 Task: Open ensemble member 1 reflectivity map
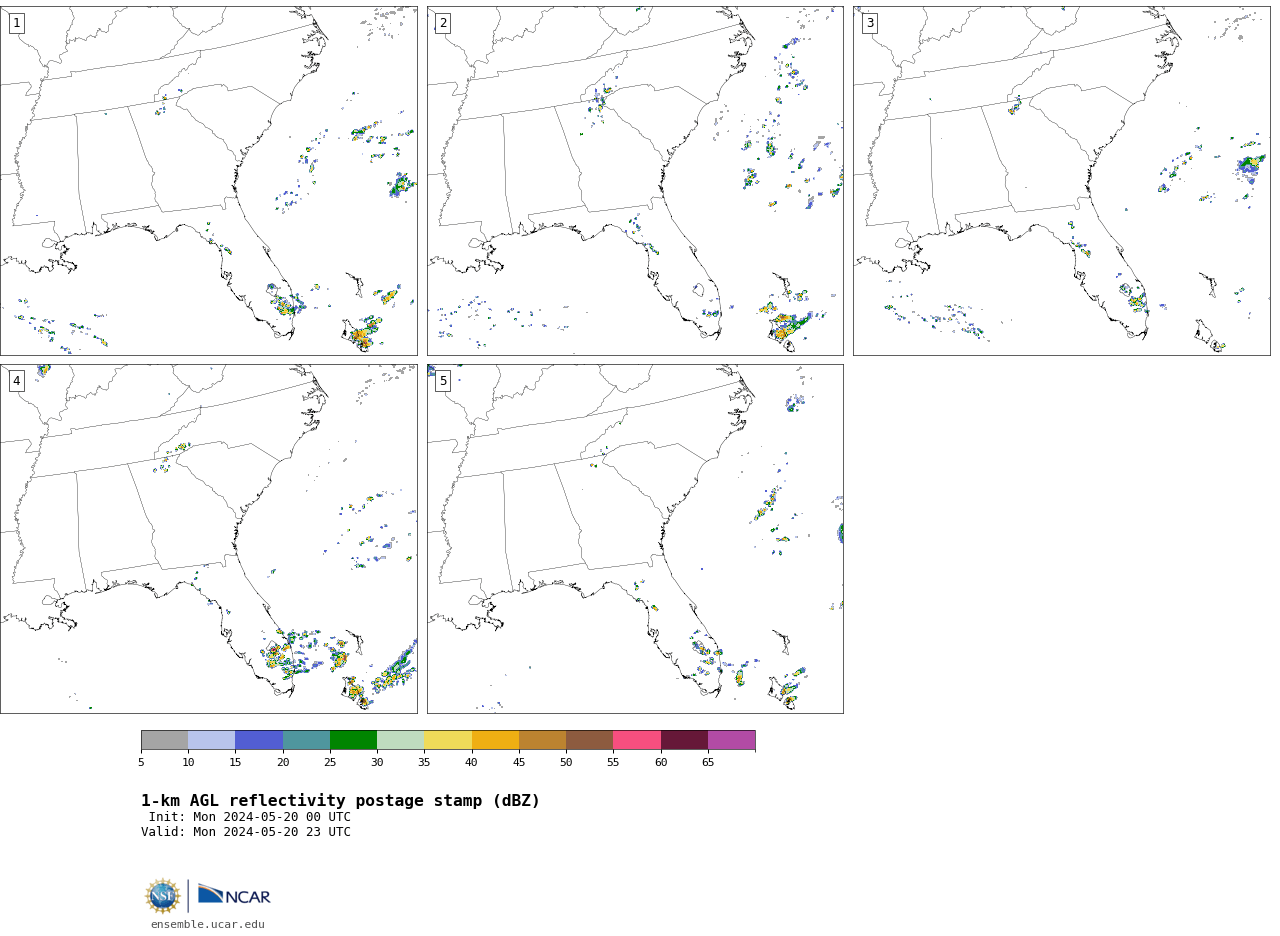[x=208, y=181]
